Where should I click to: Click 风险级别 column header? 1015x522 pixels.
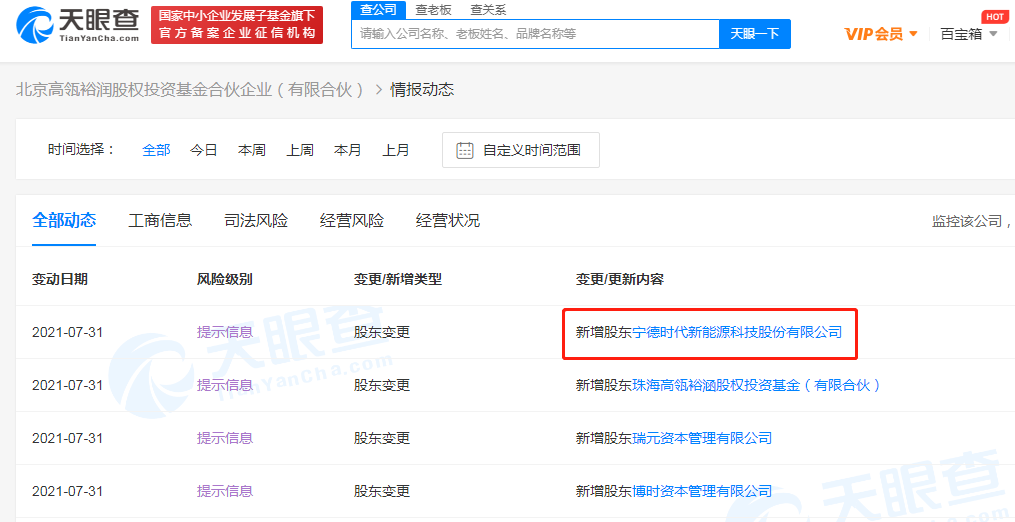coord(225,279)
